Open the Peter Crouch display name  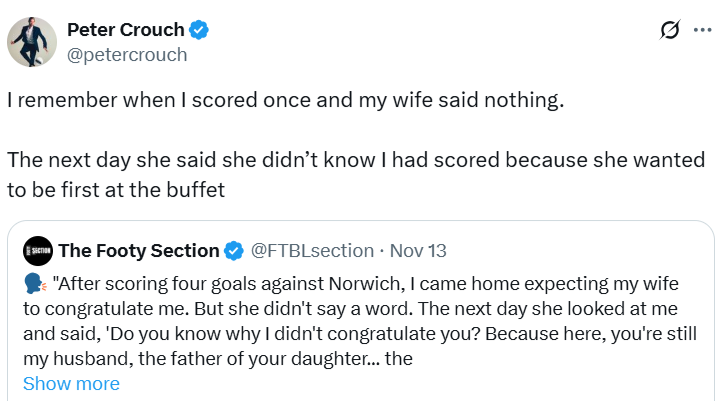(126, 30)
